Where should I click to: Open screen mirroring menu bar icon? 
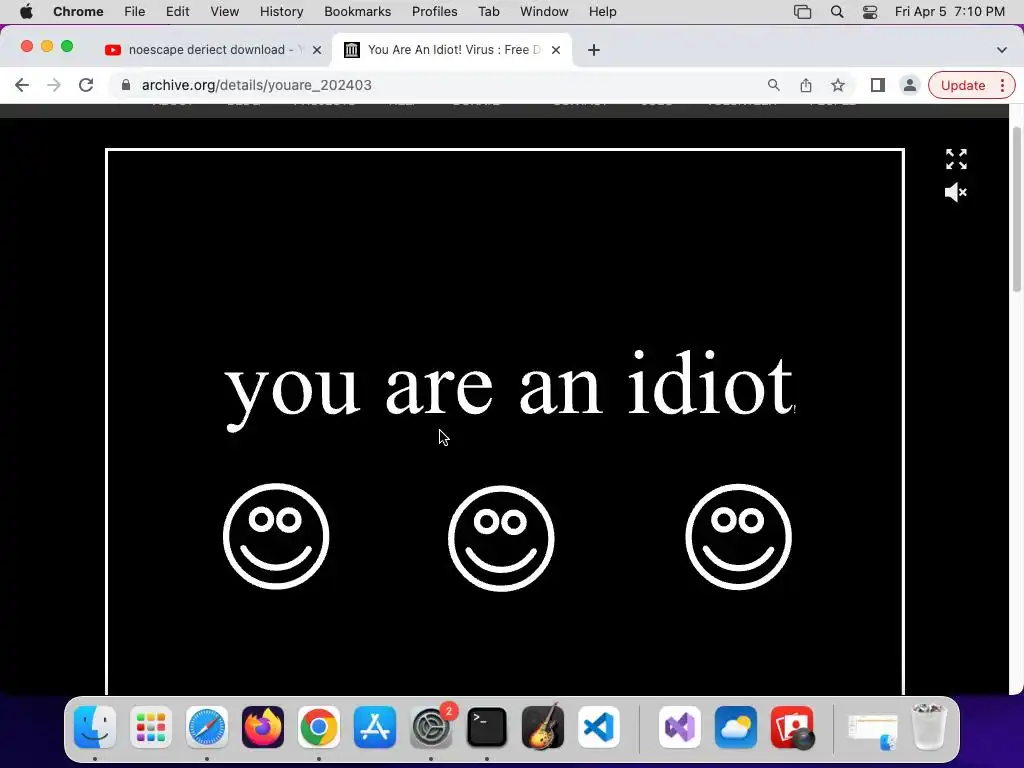coord(803,12)
